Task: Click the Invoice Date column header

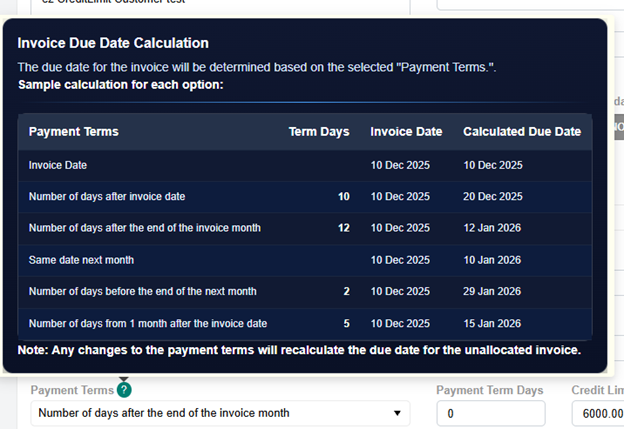Action: [x=406, y=132]
